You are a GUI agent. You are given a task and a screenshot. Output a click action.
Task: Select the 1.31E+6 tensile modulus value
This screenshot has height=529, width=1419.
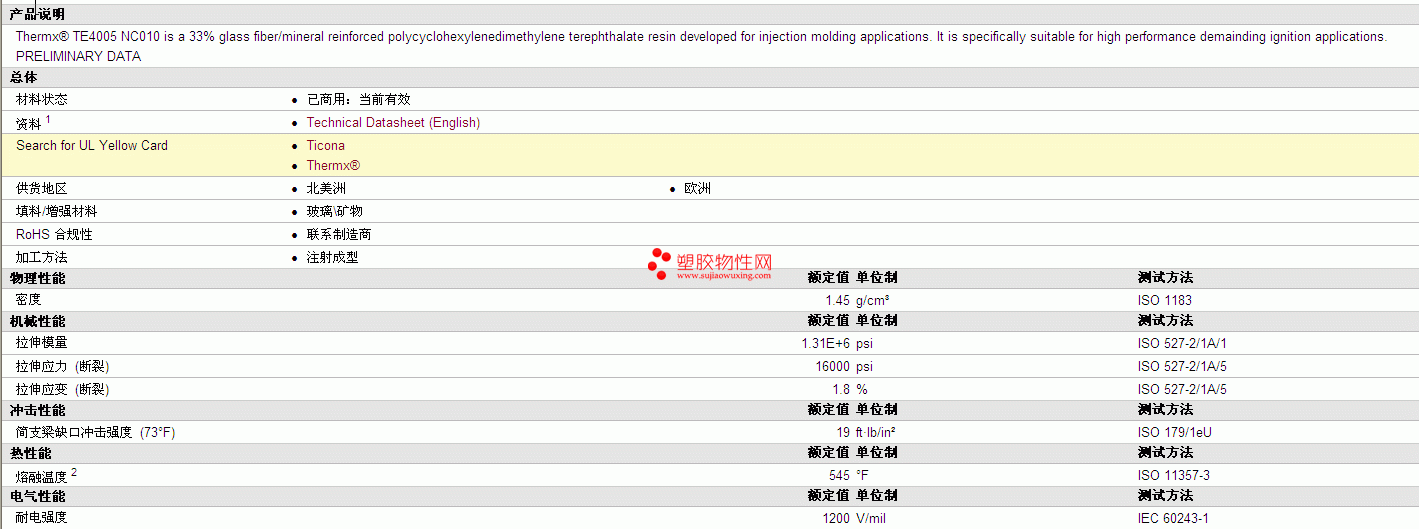[826, 343]
